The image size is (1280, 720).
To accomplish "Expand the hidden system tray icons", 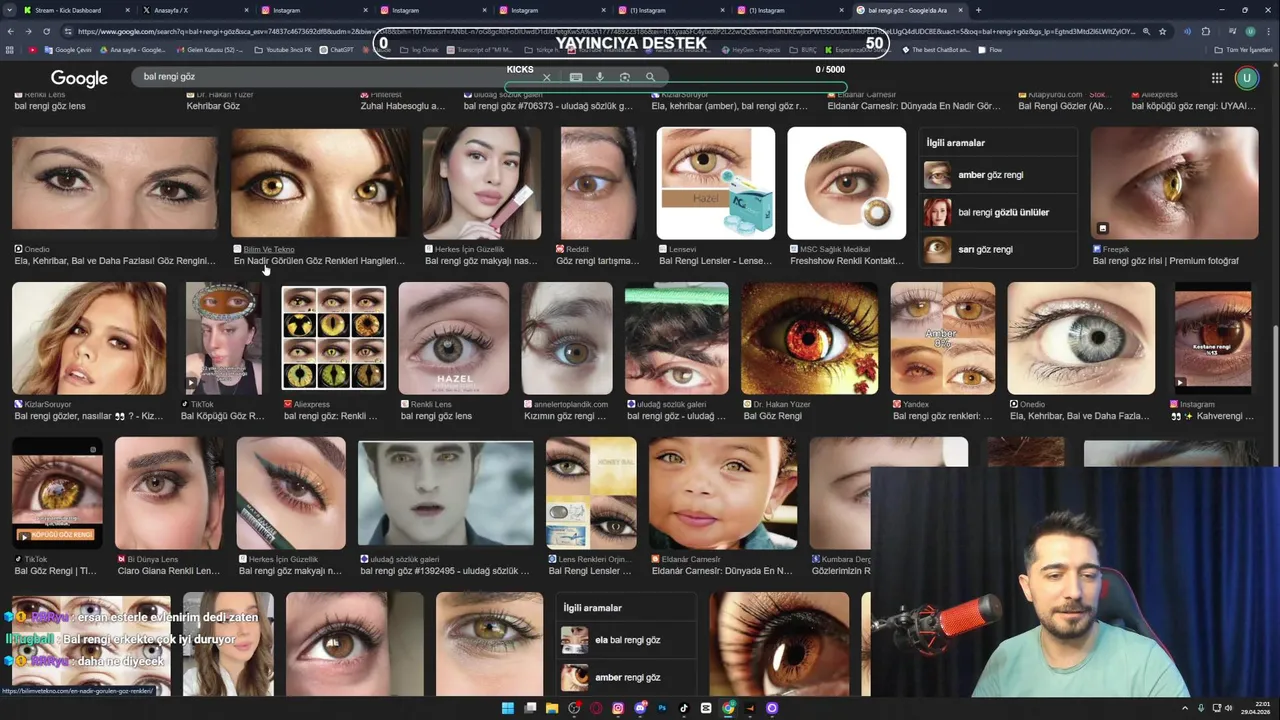I will point(1187,708).
